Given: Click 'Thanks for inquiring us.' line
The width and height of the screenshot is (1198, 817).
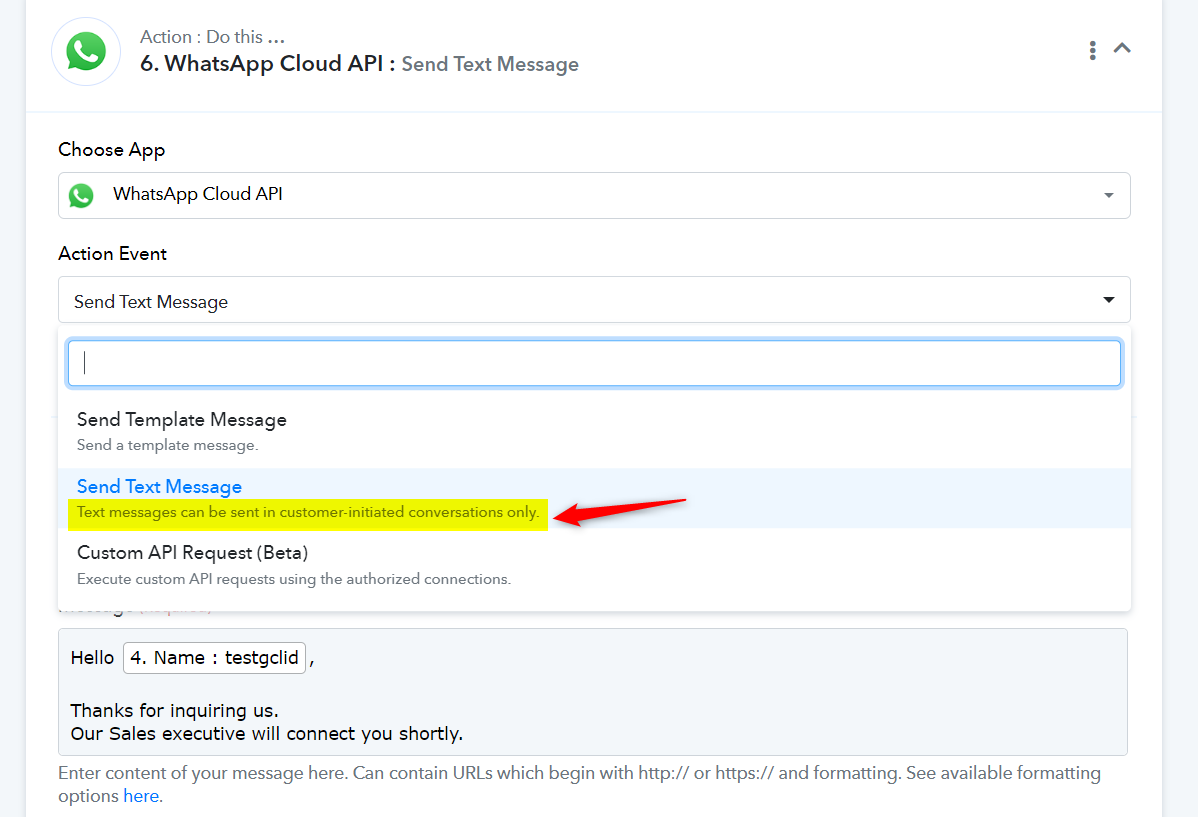Looking at the screenshot, I should (x=174, y=711).
